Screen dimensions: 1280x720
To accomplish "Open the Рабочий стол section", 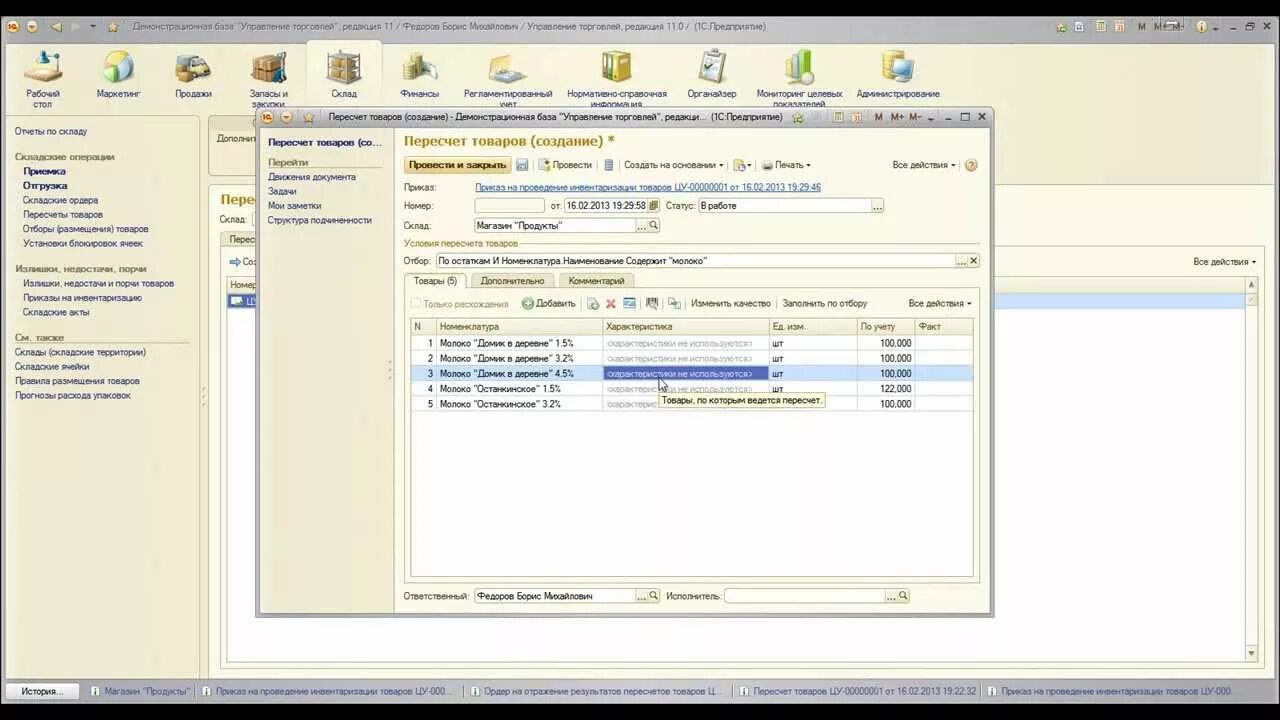I will pos(43,78).
